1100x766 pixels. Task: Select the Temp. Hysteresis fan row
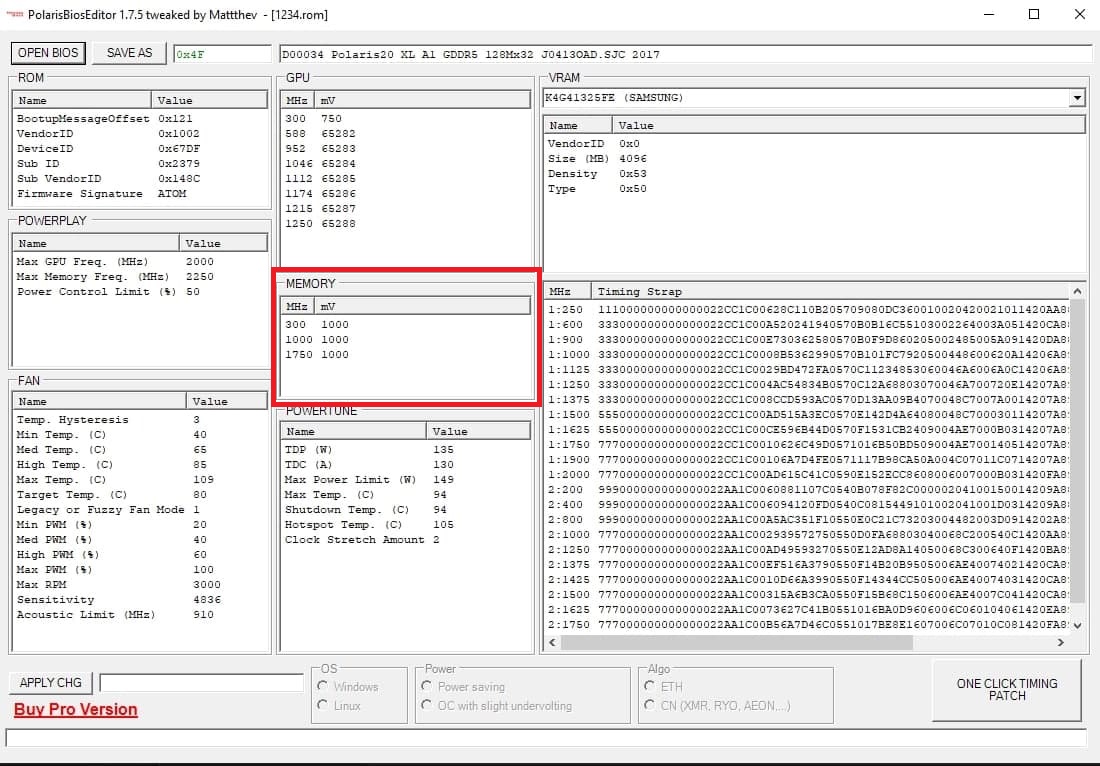pyautogui.click(x=140, y=419)
